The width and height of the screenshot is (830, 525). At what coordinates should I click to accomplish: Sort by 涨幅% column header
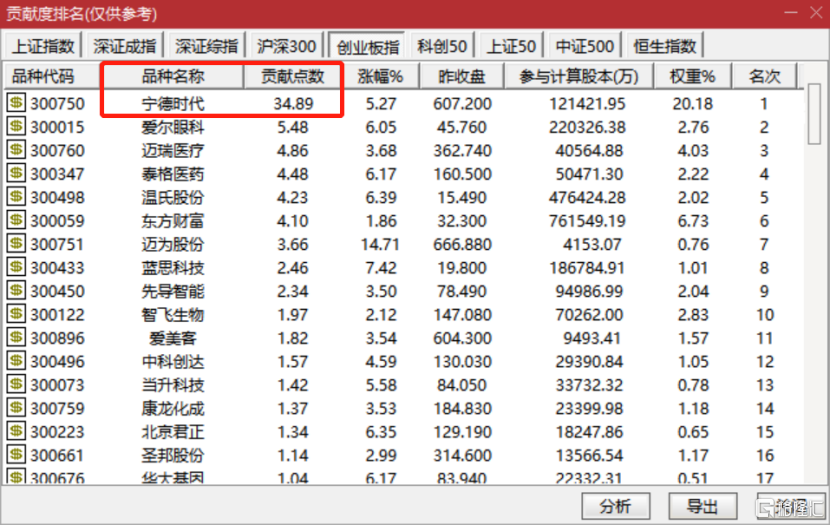(381, 76)
